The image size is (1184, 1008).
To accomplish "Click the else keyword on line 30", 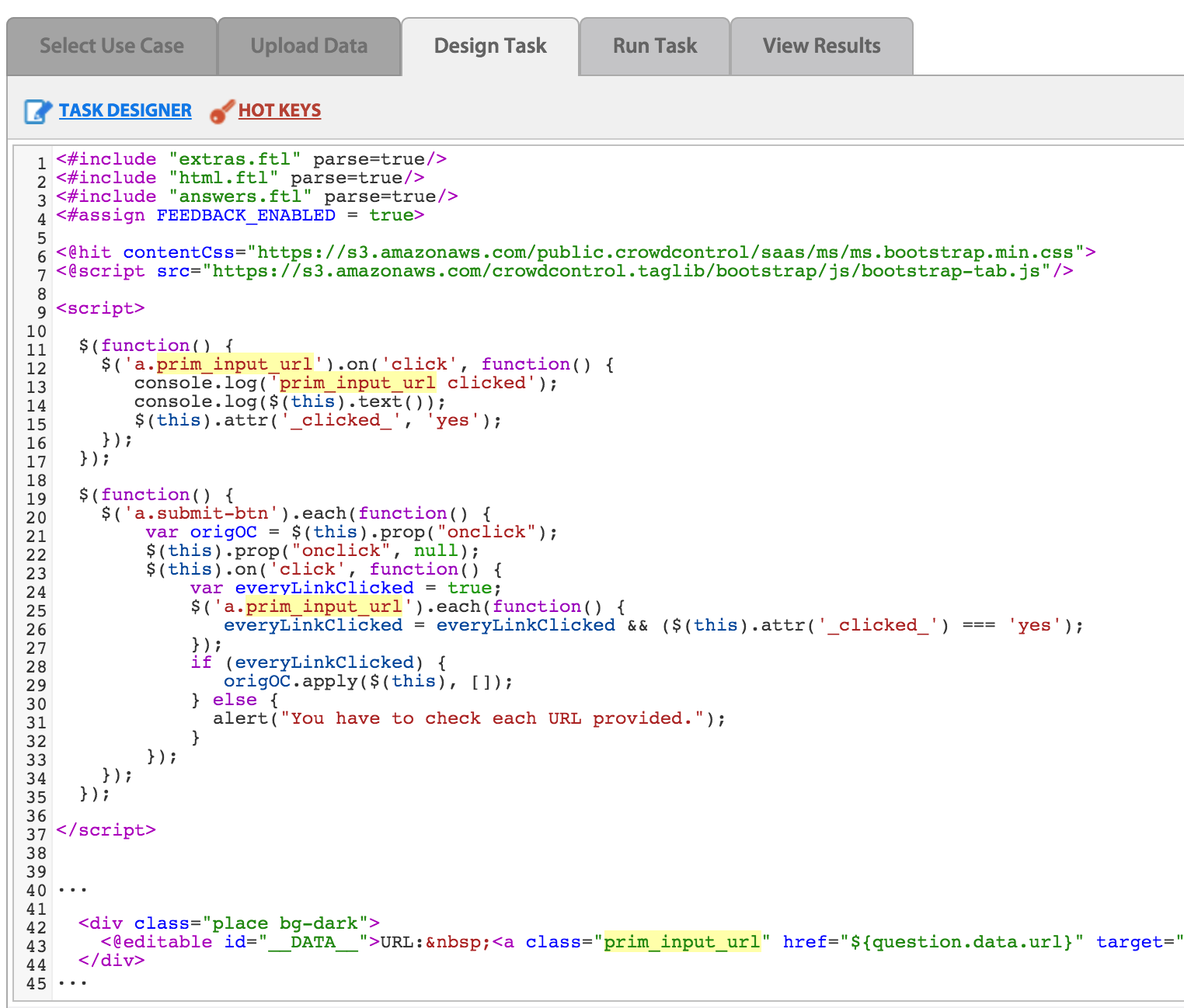I will coord(235,700).
